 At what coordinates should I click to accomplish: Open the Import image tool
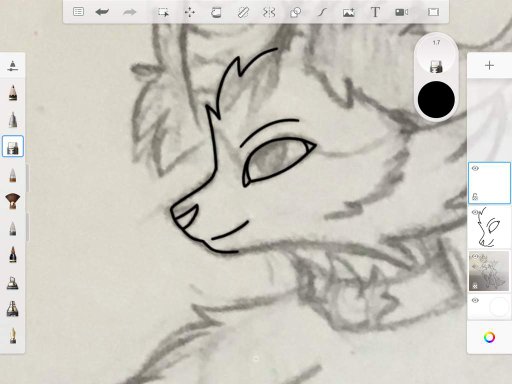349,12
